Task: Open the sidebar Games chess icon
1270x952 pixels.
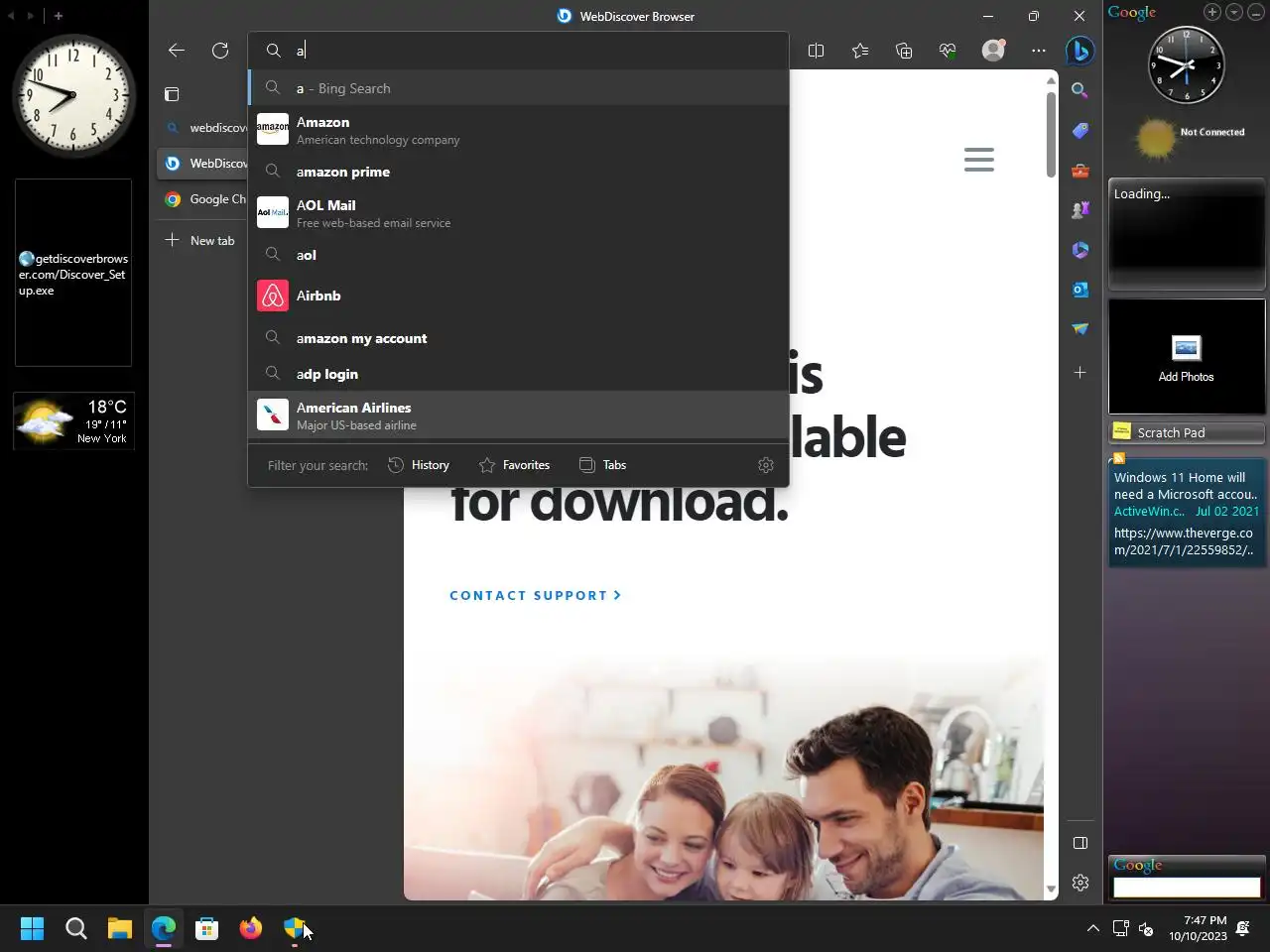Action: [1080, 210]
